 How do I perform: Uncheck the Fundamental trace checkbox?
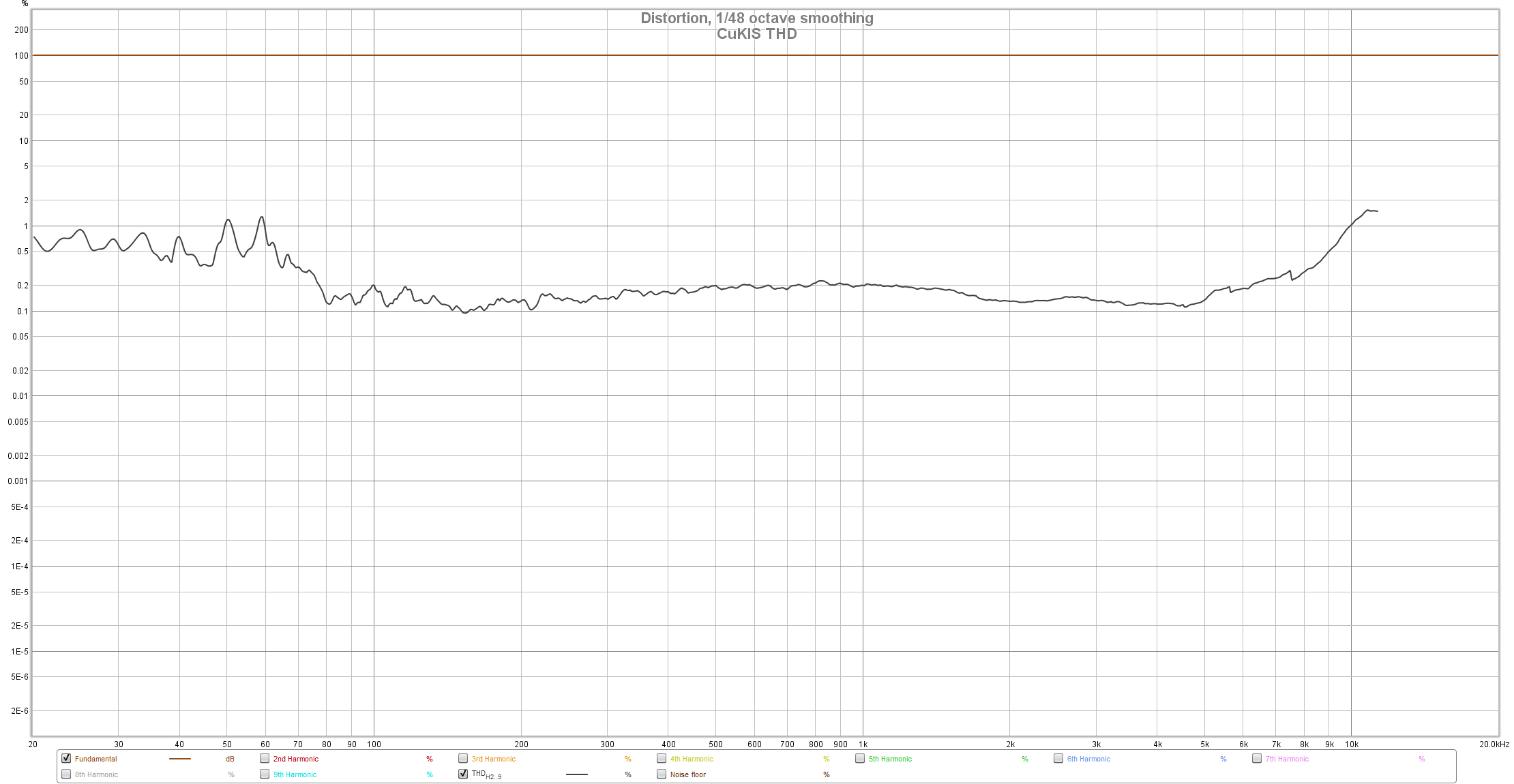coord(66,758)
